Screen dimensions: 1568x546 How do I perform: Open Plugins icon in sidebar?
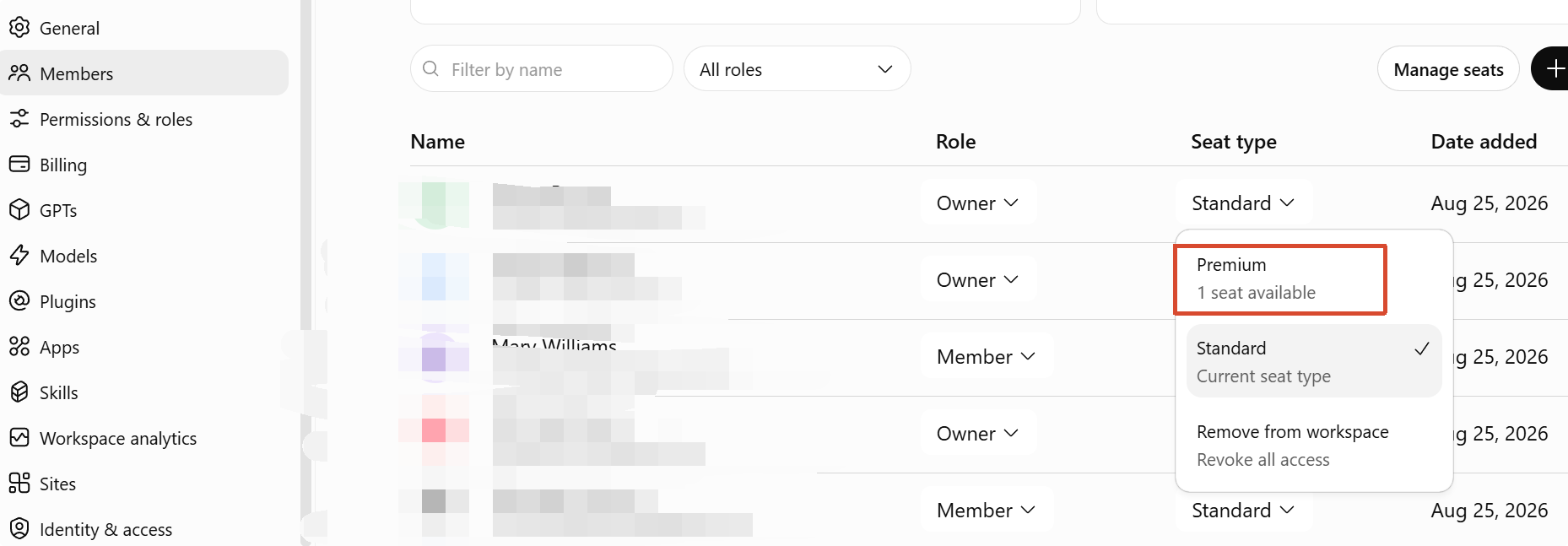(19, 301)
